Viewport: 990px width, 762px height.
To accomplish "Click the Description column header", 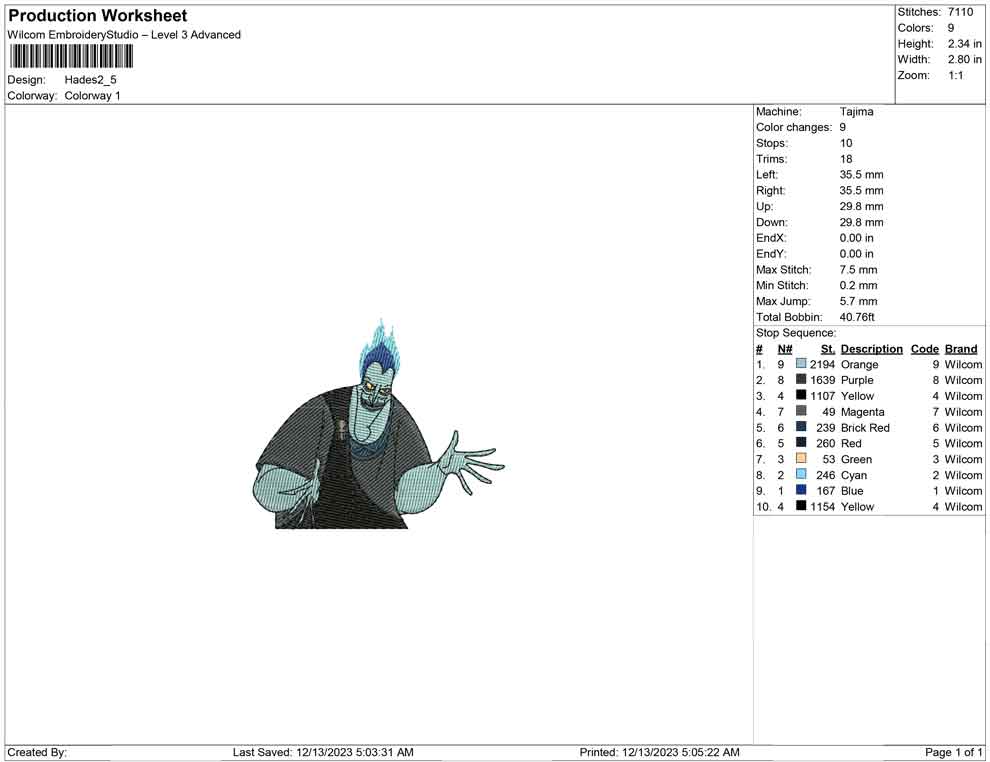I will pyautogui.click(x=872, y=349).
